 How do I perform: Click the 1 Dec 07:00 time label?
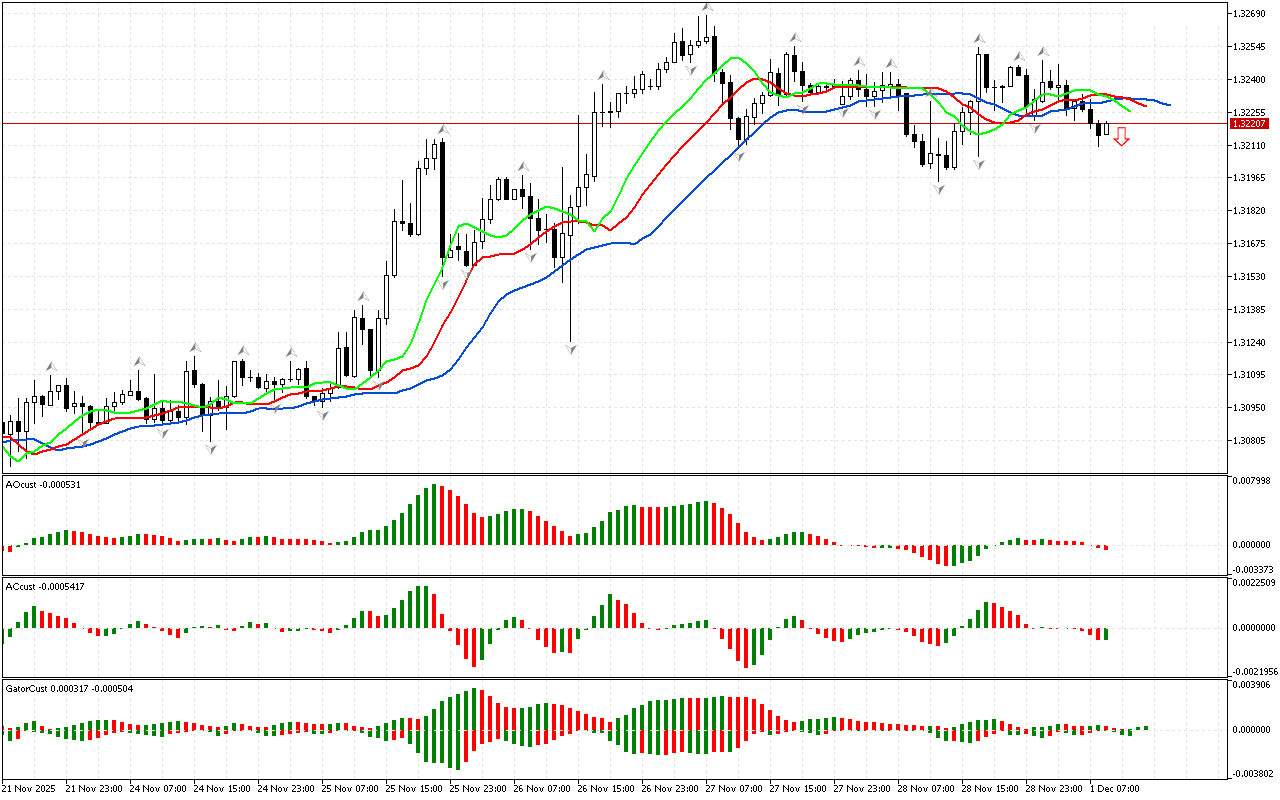(1113, 788)
